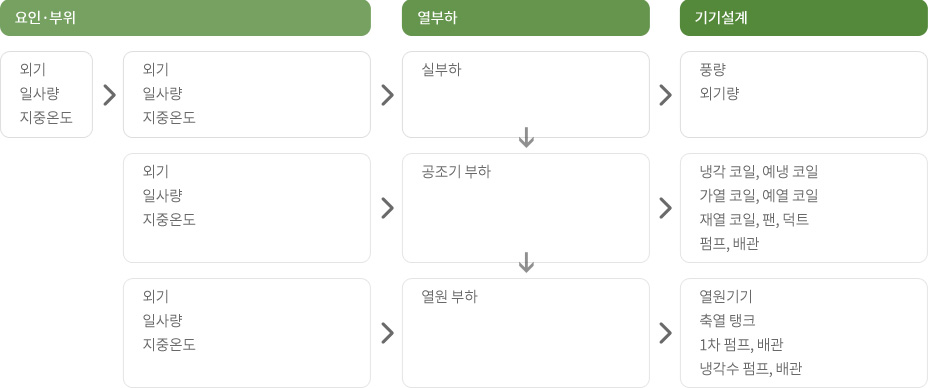Click the 풍량 외기량 design box
This screenshot has width=928, height=388.
click(804, 95)
